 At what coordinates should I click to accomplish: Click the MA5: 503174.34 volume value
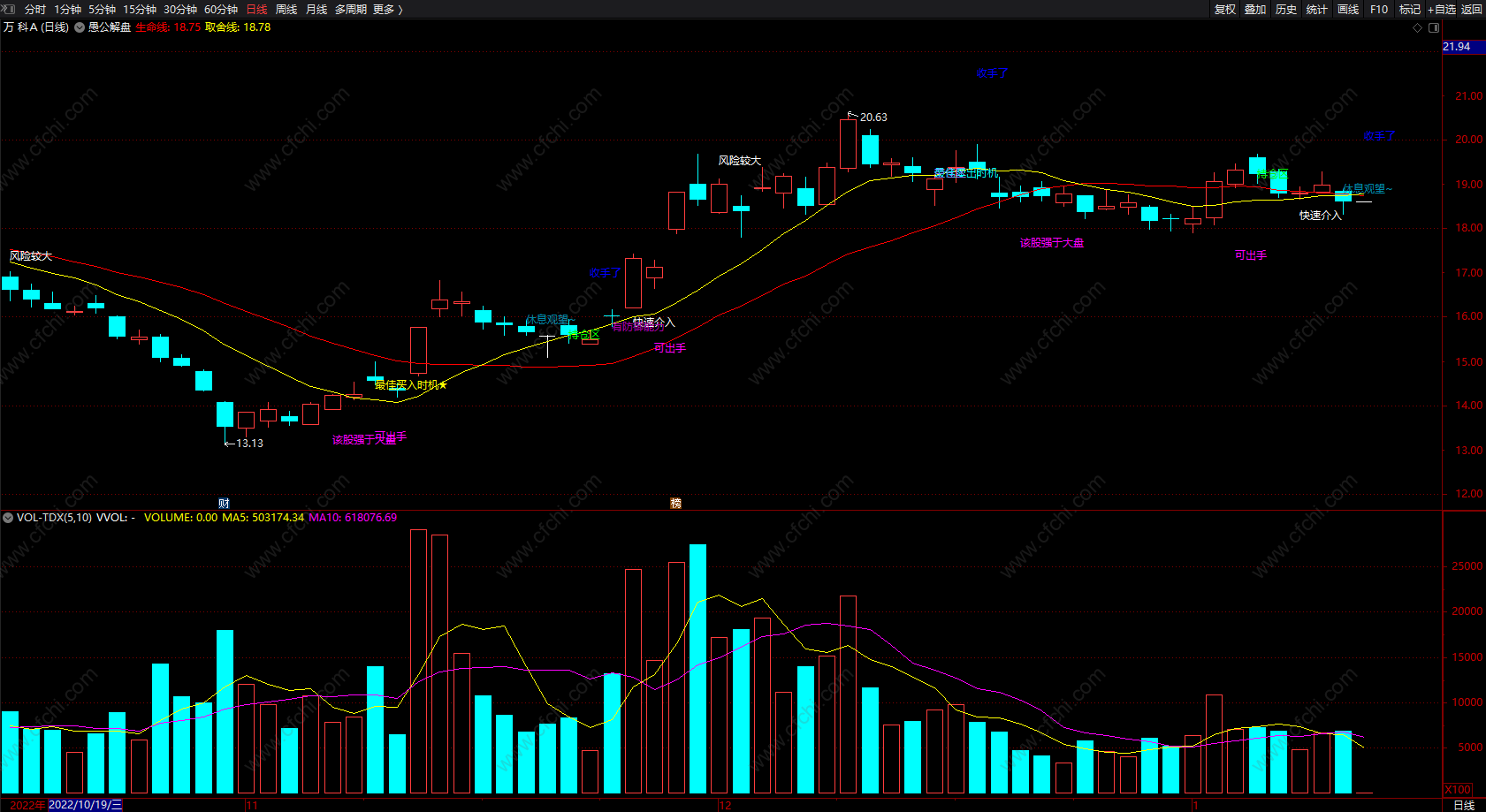pyautogui.click(x=263, y=518)
